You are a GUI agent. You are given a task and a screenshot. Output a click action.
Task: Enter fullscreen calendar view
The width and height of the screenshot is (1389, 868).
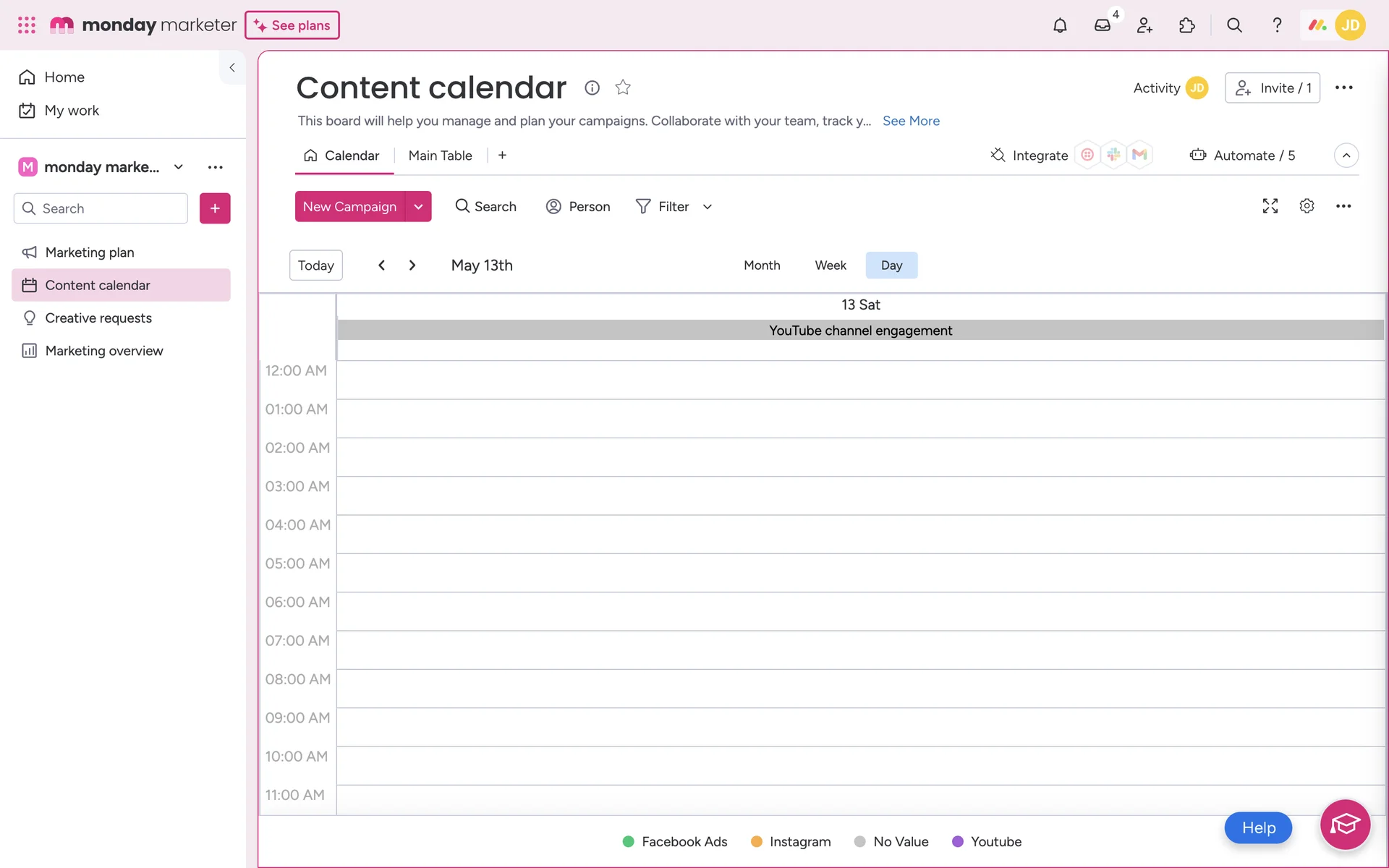(x=1270, y=206)
